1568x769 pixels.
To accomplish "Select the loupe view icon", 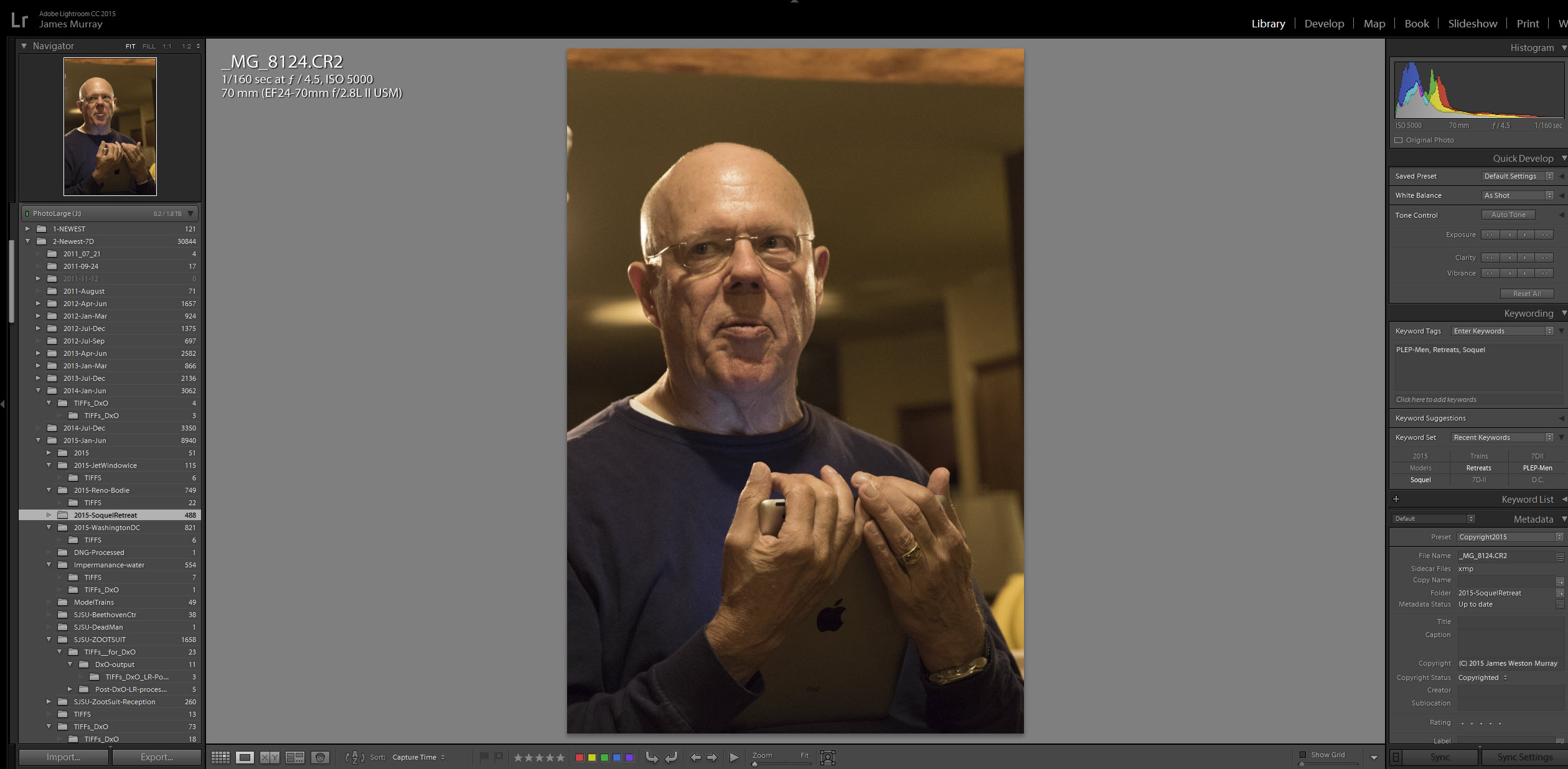I will click(x=244, y=756).
